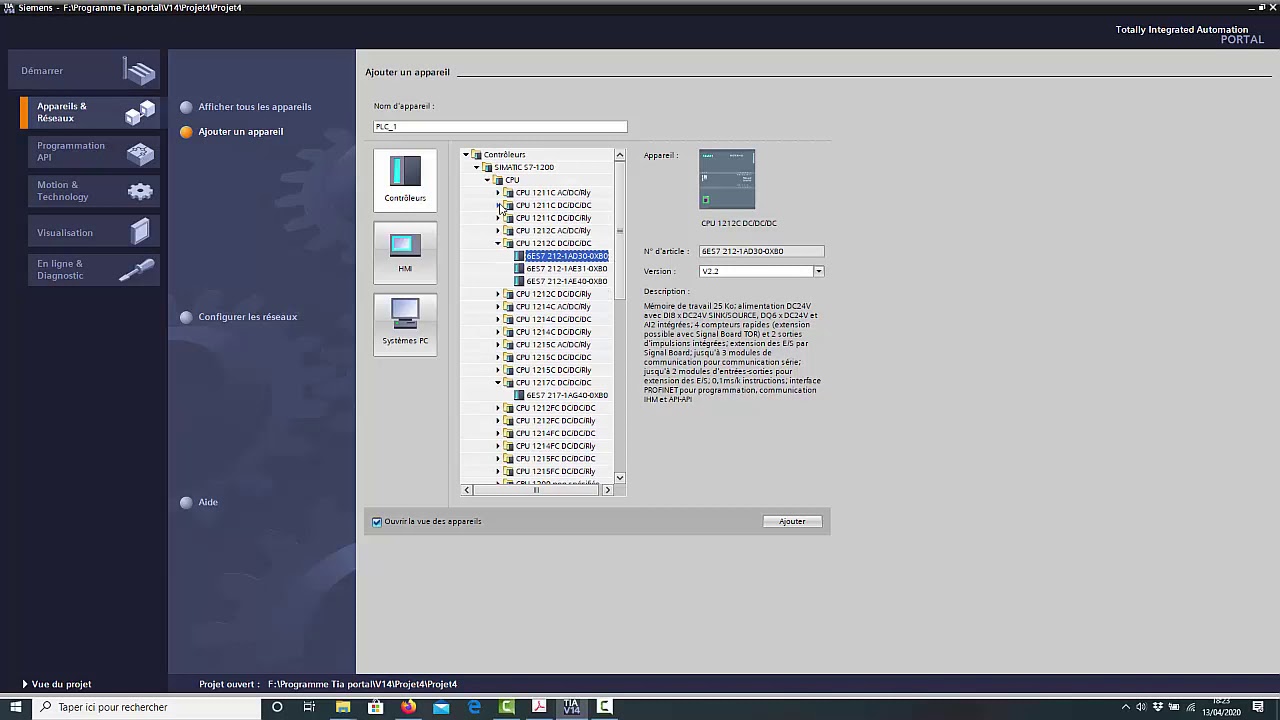
Task: Collapse the SIMATIC S7-1200 tree node arrow
Action: point(477,168)
